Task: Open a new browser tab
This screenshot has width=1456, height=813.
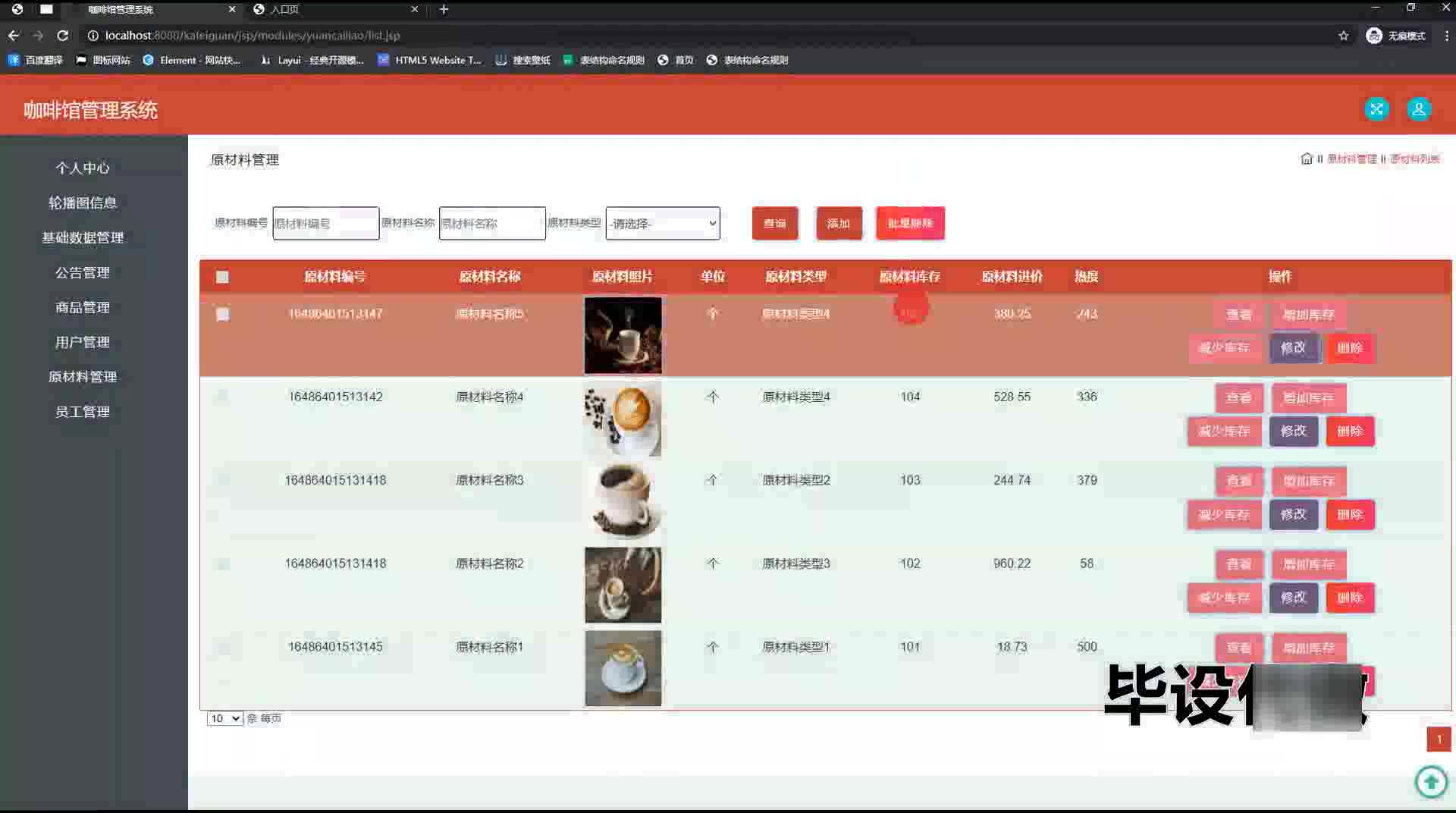Action: (x=444, y=9)
